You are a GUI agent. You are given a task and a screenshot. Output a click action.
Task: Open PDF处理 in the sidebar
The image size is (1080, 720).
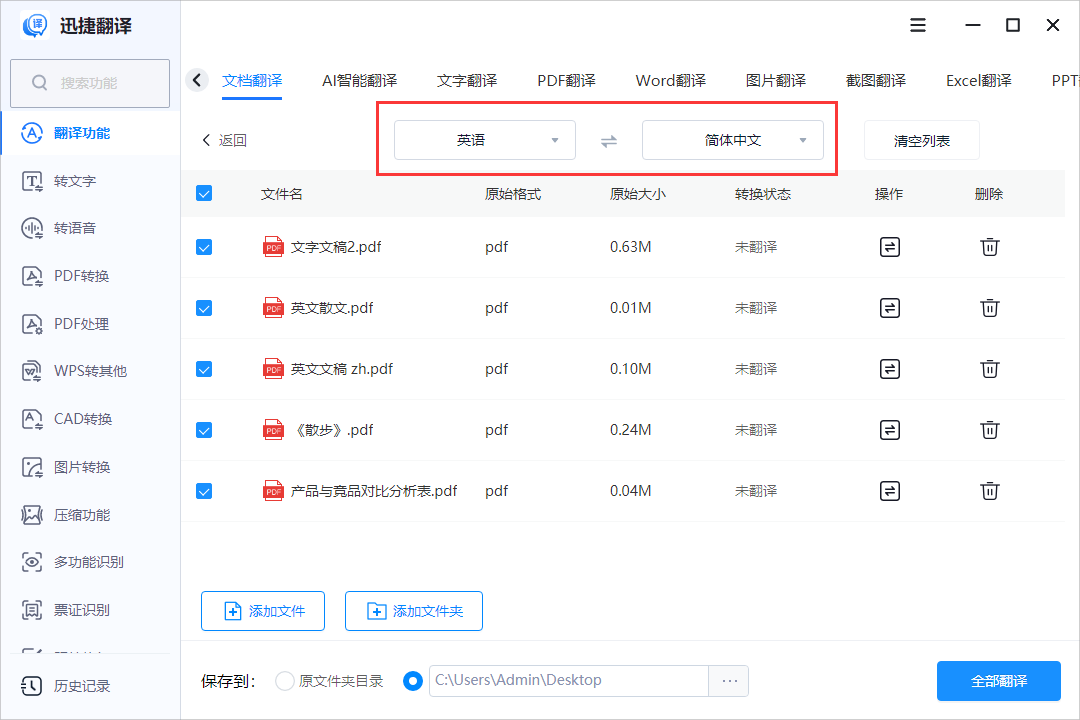90,324
